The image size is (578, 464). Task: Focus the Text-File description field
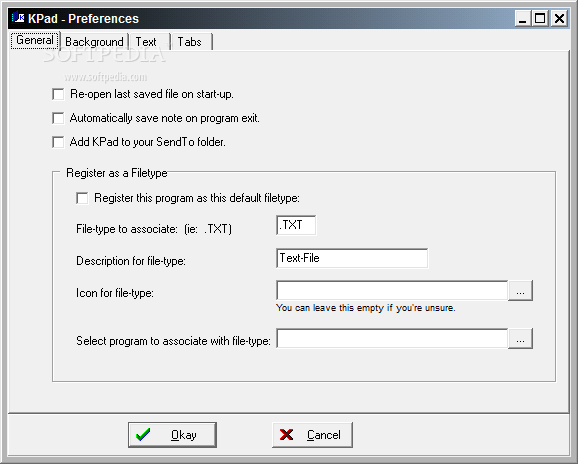click(x=352, y=258)
